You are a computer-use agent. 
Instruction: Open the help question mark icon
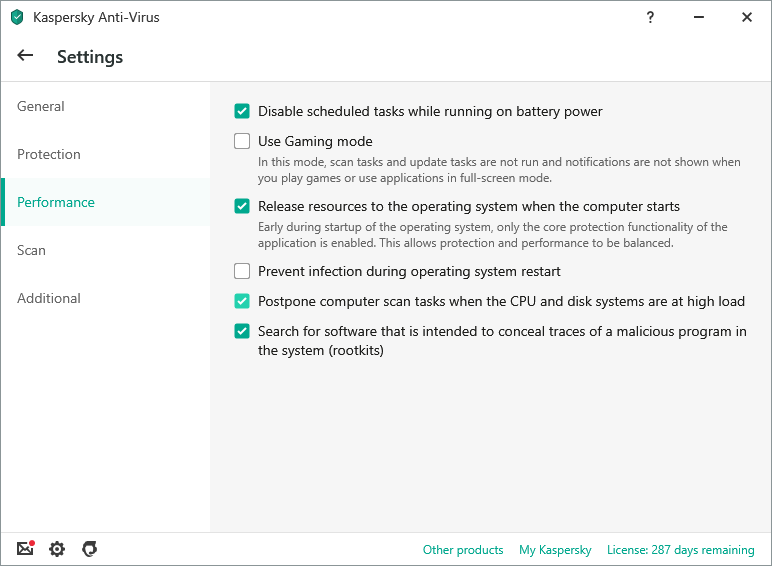point(651,17)
